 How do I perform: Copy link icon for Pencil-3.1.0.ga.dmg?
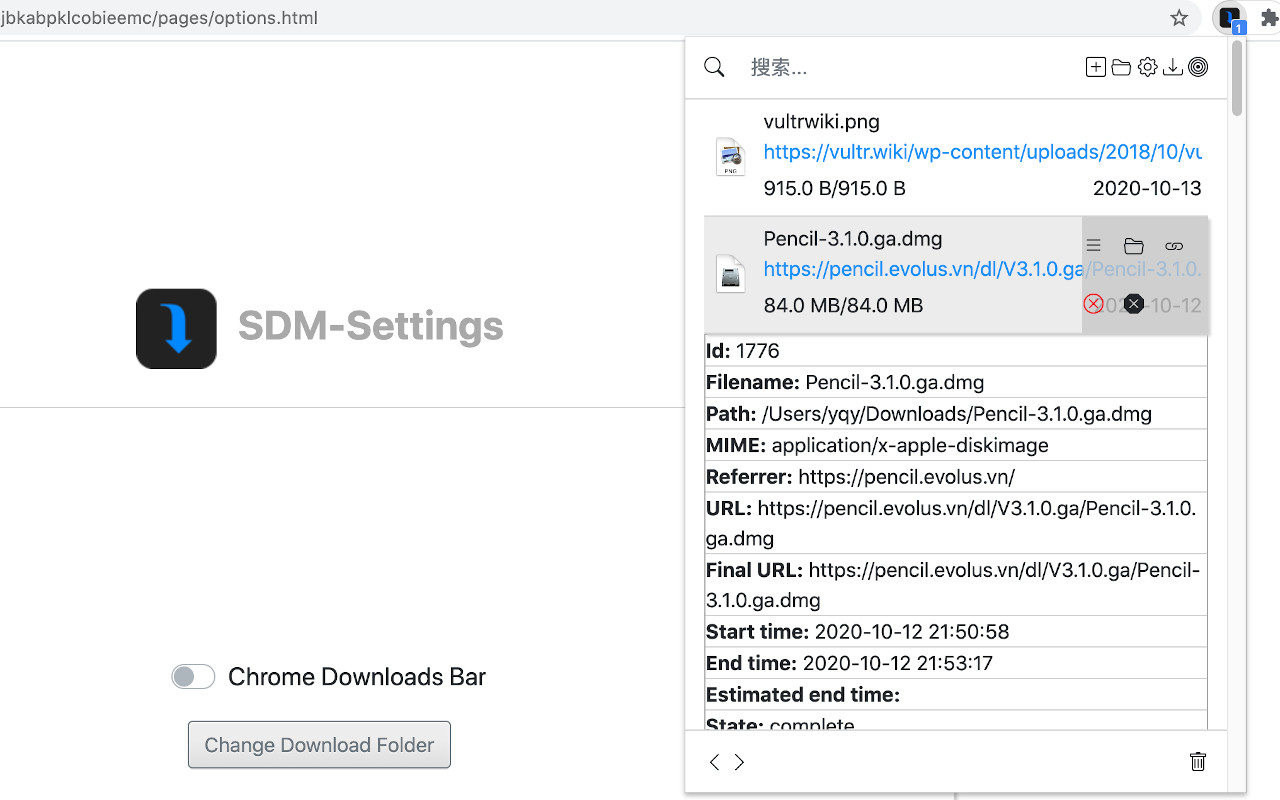pyautogui.click(x=1174, y=246)
